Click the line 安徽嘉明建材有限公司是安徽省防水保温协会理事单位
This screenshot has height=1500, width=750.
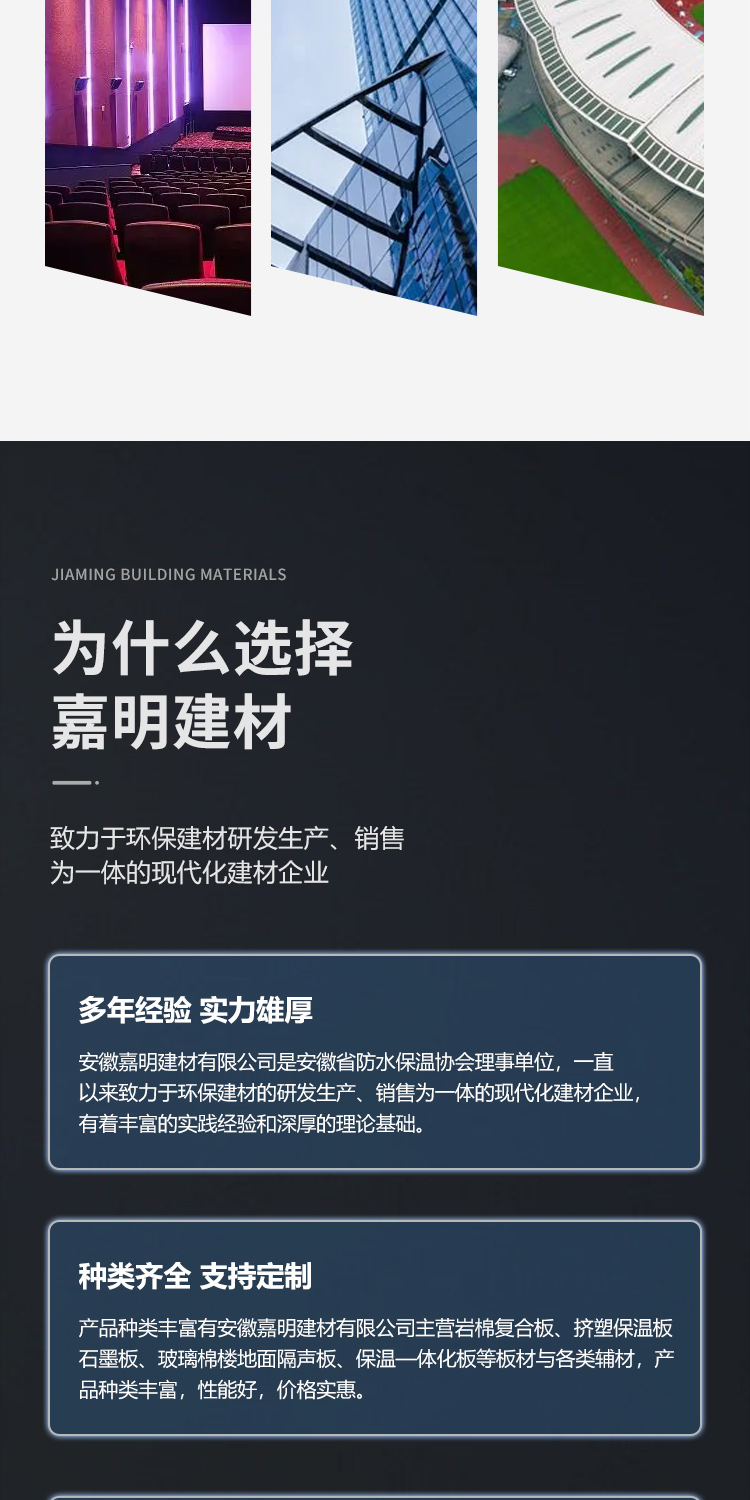(346, 1062)
